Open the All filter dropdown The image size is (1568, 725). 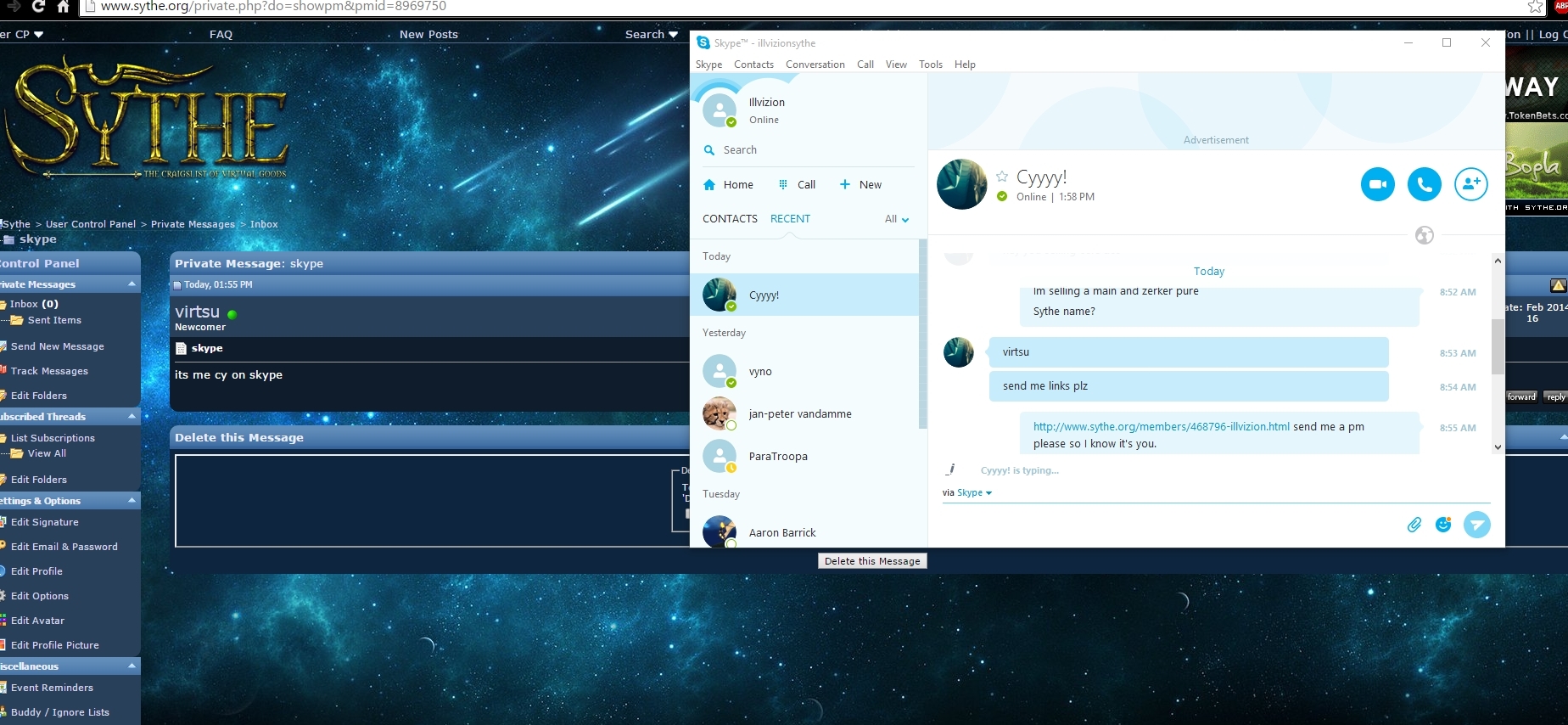coord(897,219)
